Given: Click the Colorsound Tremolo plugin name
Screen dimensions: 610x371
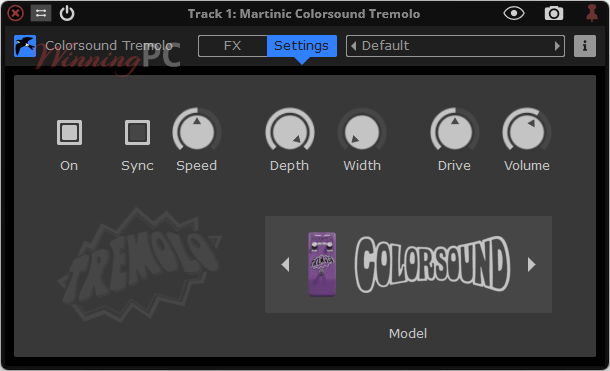Looking at the screenshot, I should (x=109, y=46).
